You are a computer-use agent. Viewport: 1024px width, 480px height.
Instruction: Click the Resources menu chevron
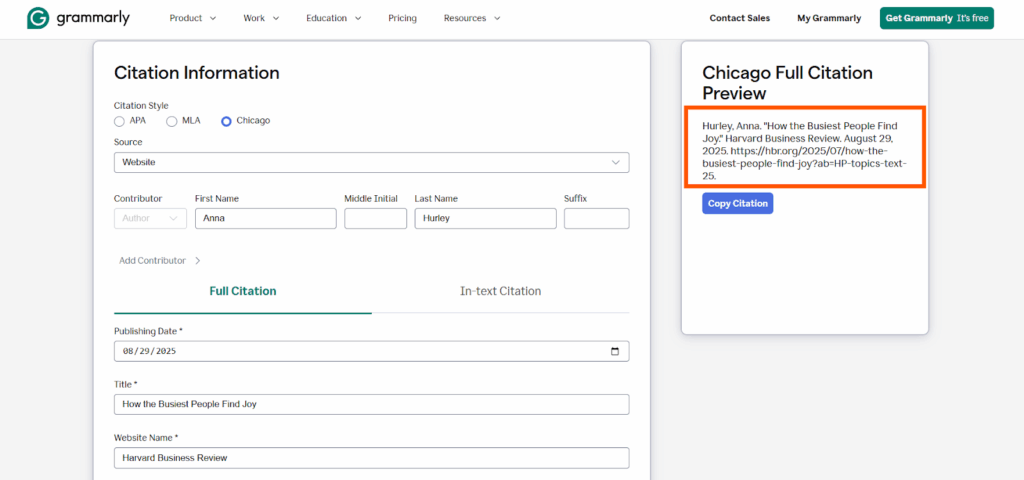[496, 18]
